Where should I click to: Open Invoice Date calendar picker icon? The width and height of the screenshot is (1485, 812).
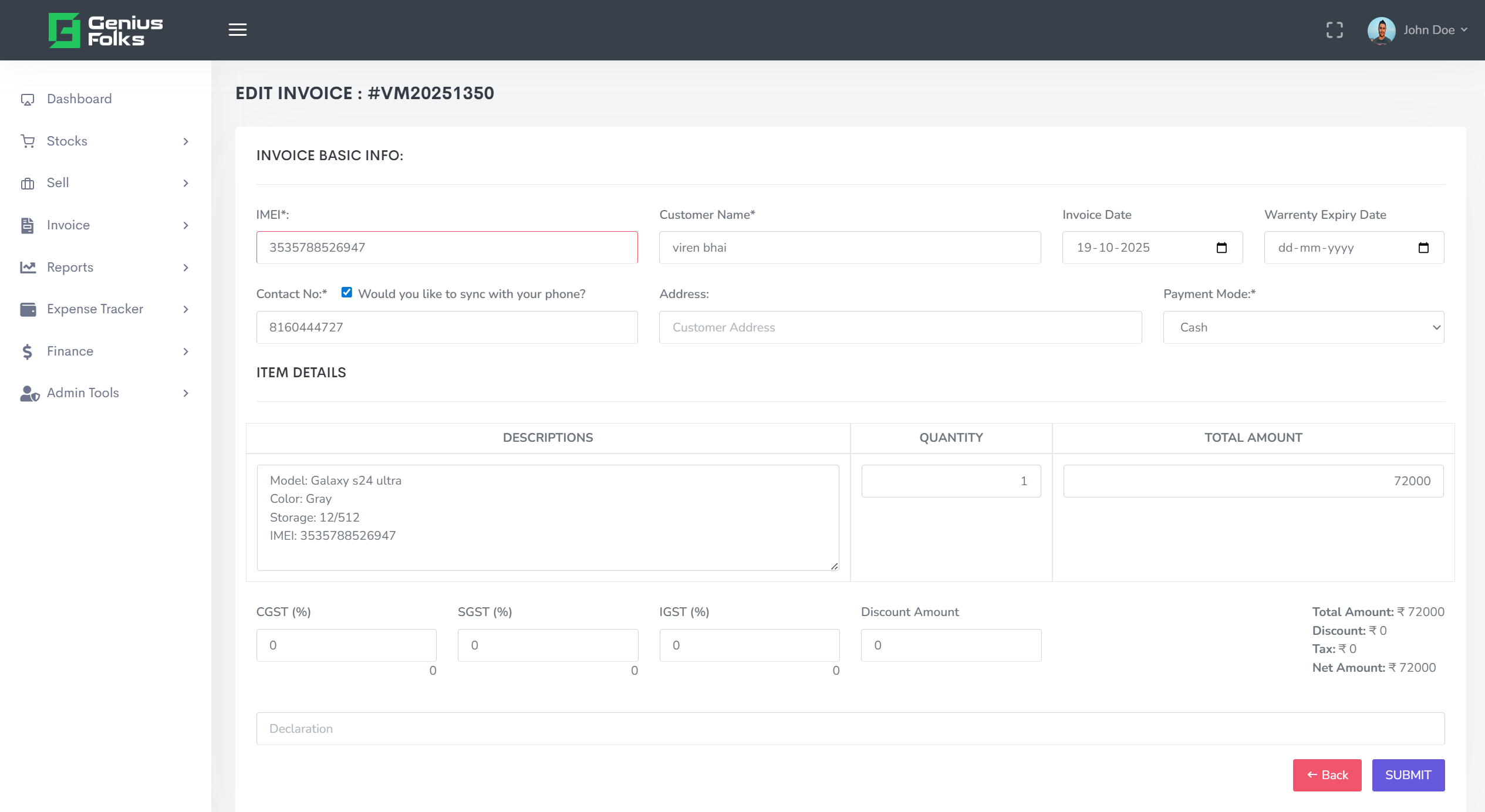click(x=1221, y=248)
